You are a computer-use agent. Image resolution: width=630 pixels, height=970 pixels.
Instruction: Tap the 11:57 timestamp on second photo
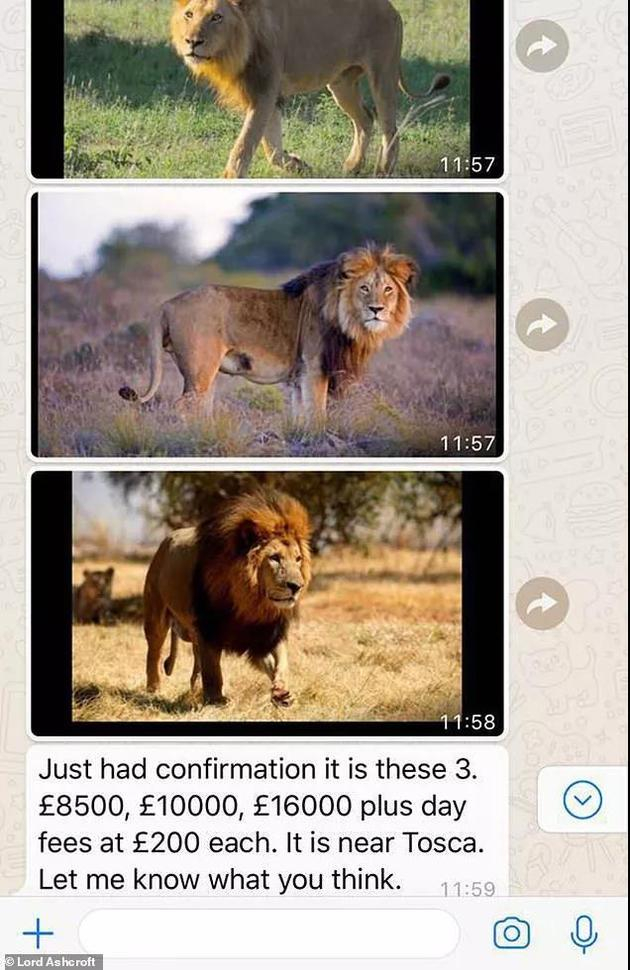468,443
